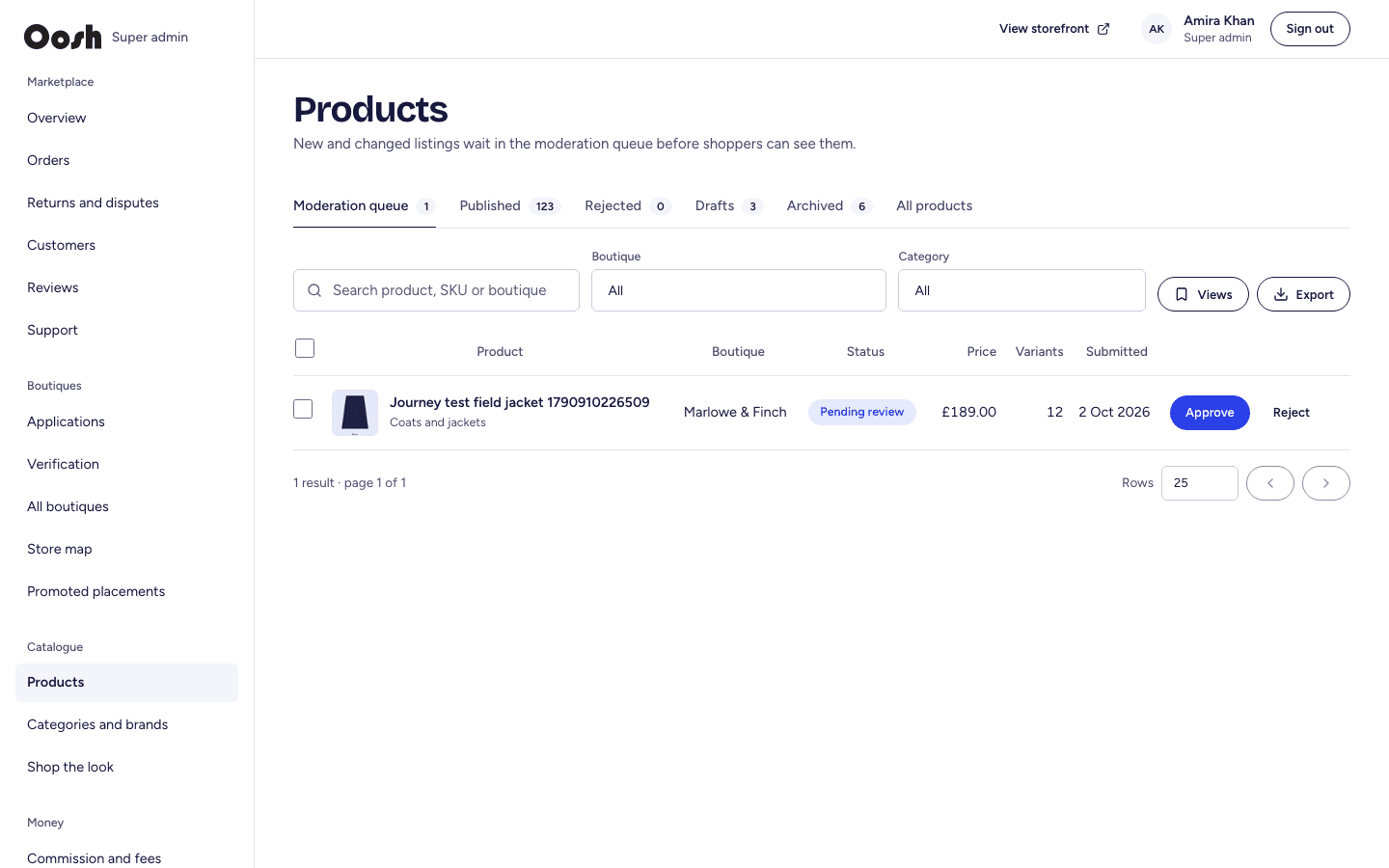Viewport: 1389px width, 868px height.
Task: Reject the Journey test field jacket
Action: tap(1291, 413)
